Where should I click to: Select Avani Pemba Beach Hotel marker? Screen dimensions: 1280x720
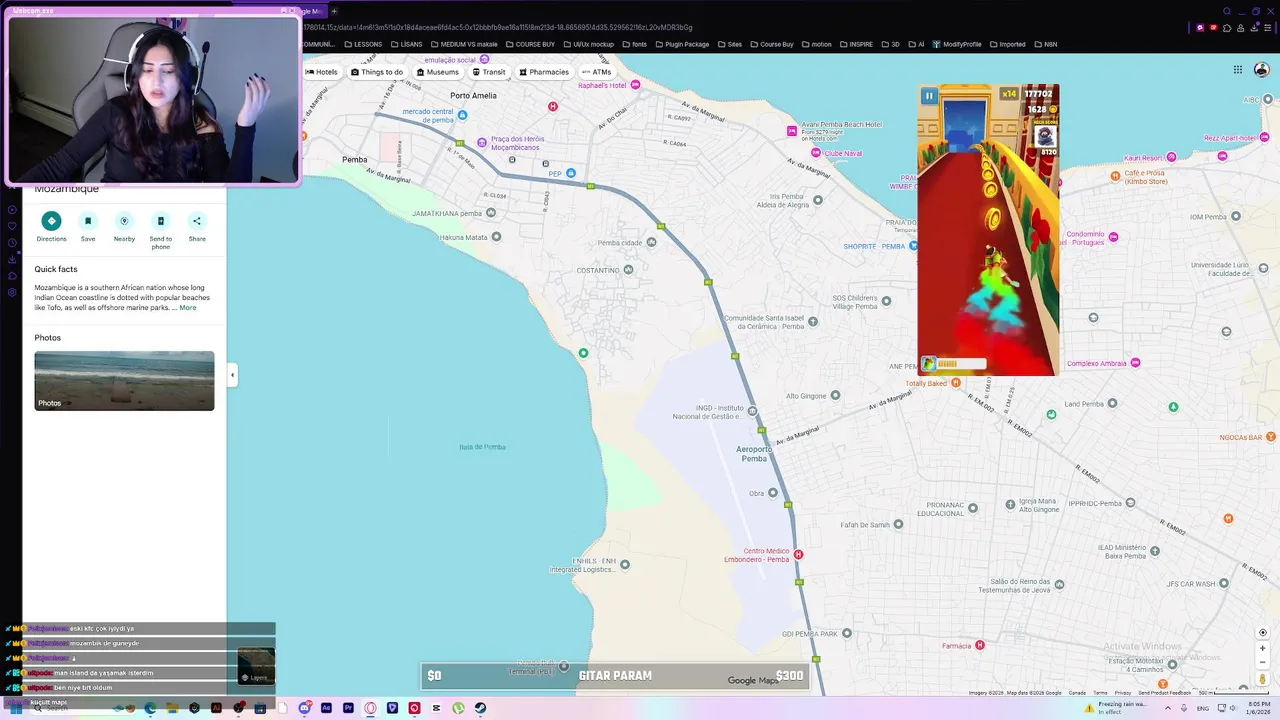793,130
